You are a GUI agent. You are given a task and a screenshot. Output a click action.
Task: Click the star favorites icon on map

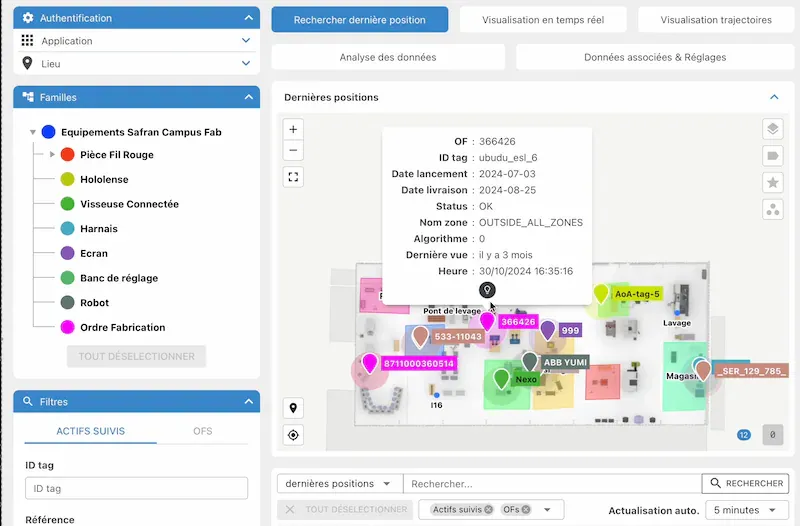pyautogui.click(x=772, y=183)
